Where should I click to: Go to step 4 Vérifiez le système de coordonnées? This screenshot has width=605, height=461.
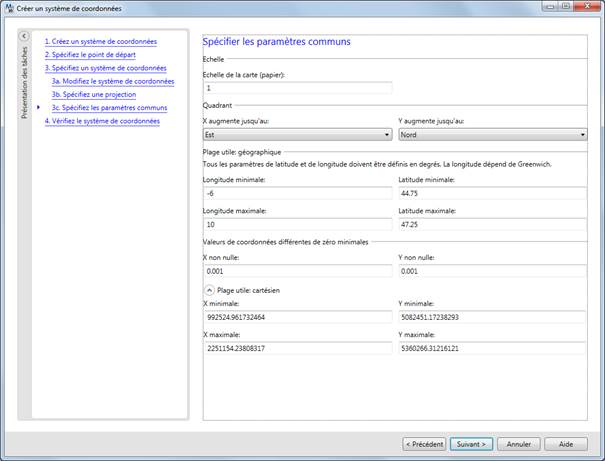tap(102, 120)
